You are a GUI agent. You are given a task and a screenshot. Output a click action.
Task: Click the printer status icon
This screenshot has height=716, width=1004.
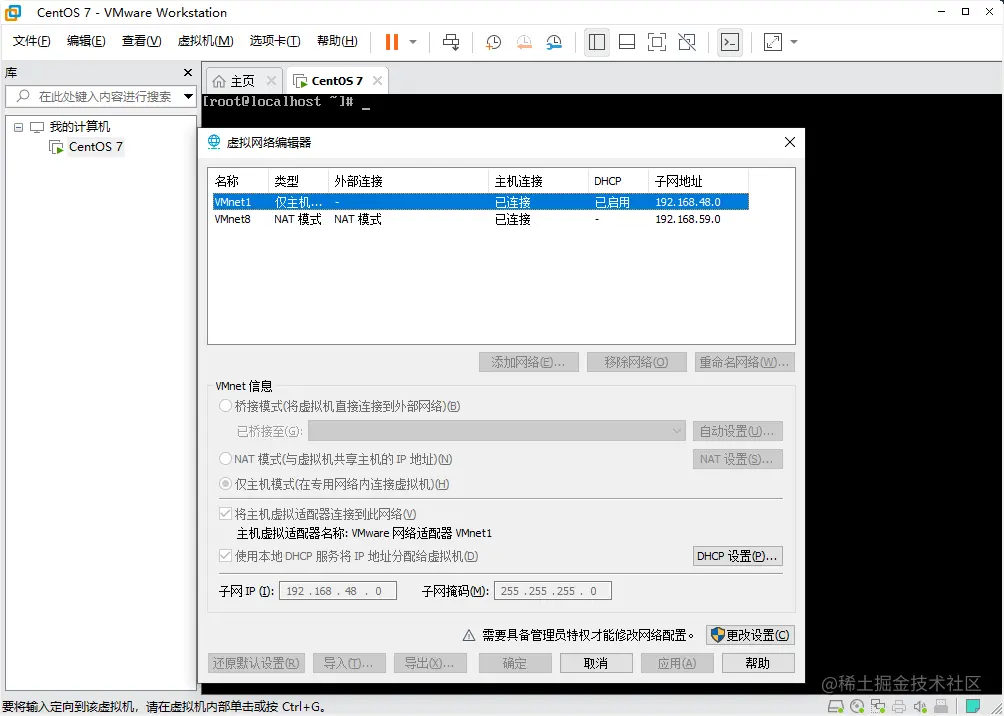899,707
